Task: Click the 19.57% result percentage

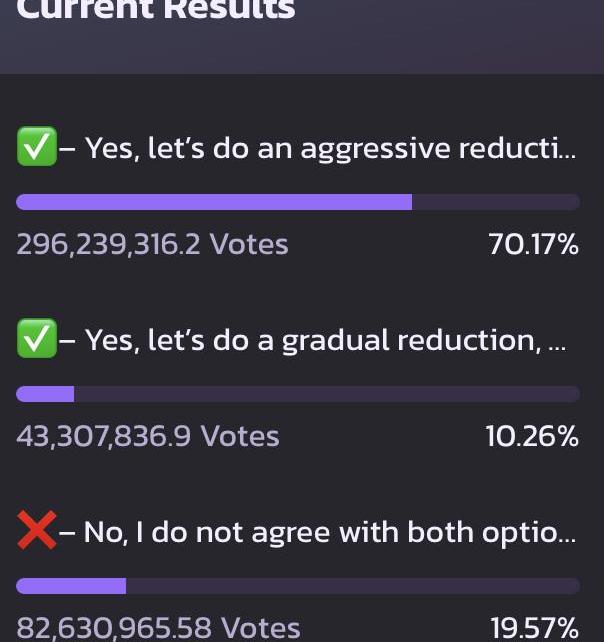Action: coord(534,628)
